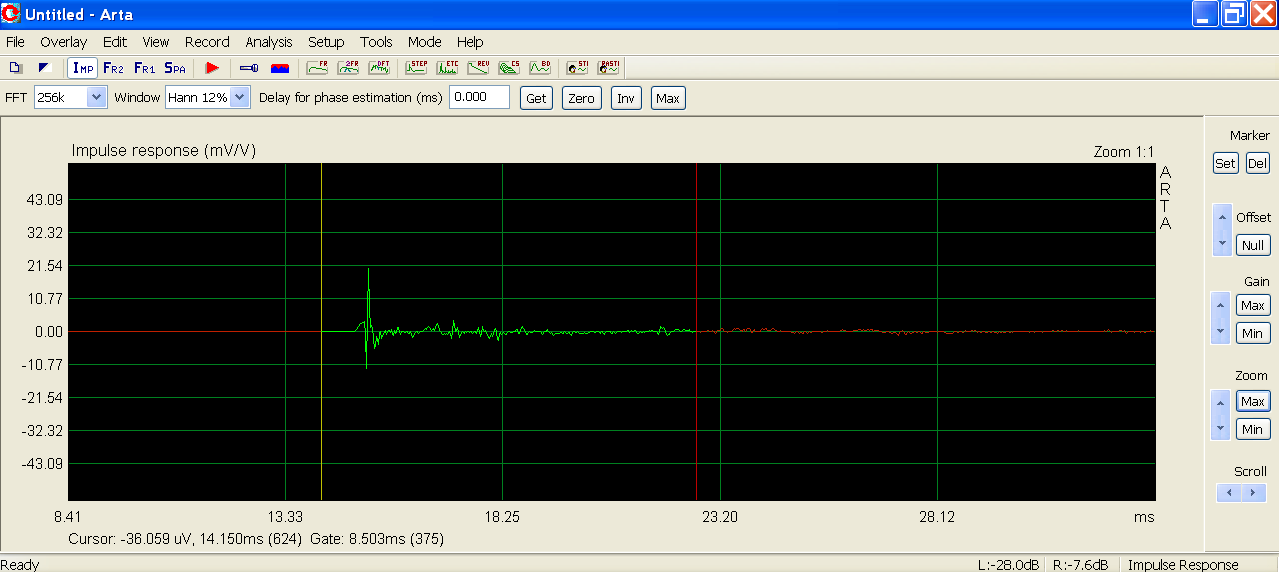Click the Gain up/down stepper
Image resolution: width=1279 pixels, height=572 pixels.
pyautogui.click(x=1220, y=317)
